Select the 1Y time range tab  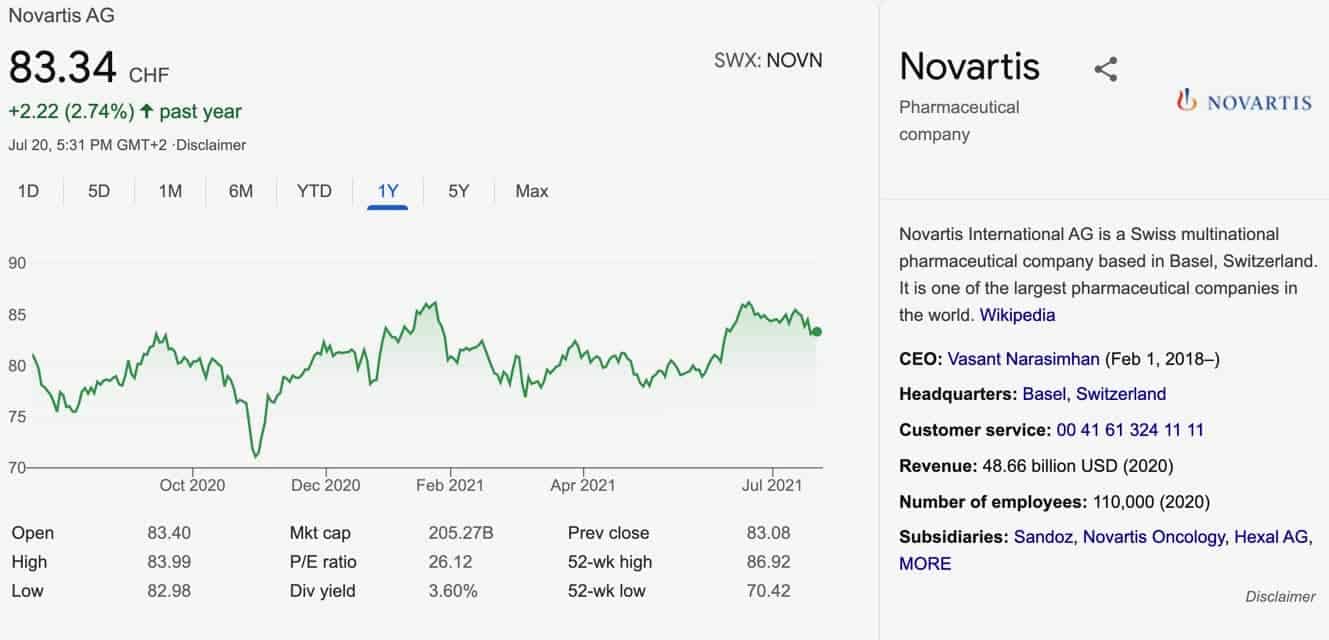click(388, 191)
